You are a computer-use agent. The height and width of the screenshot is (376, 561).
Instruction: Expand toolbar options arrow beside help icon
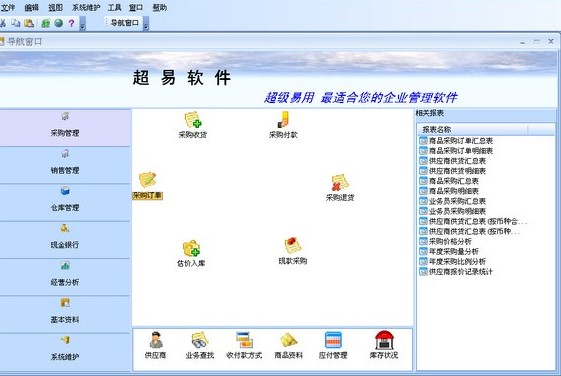point(83,24)
